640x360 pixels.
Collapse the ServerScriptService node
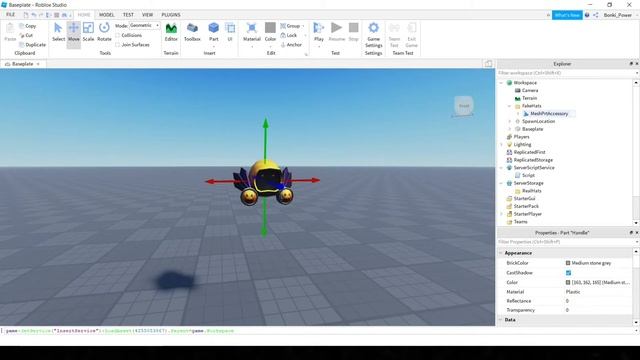[502, 168]
